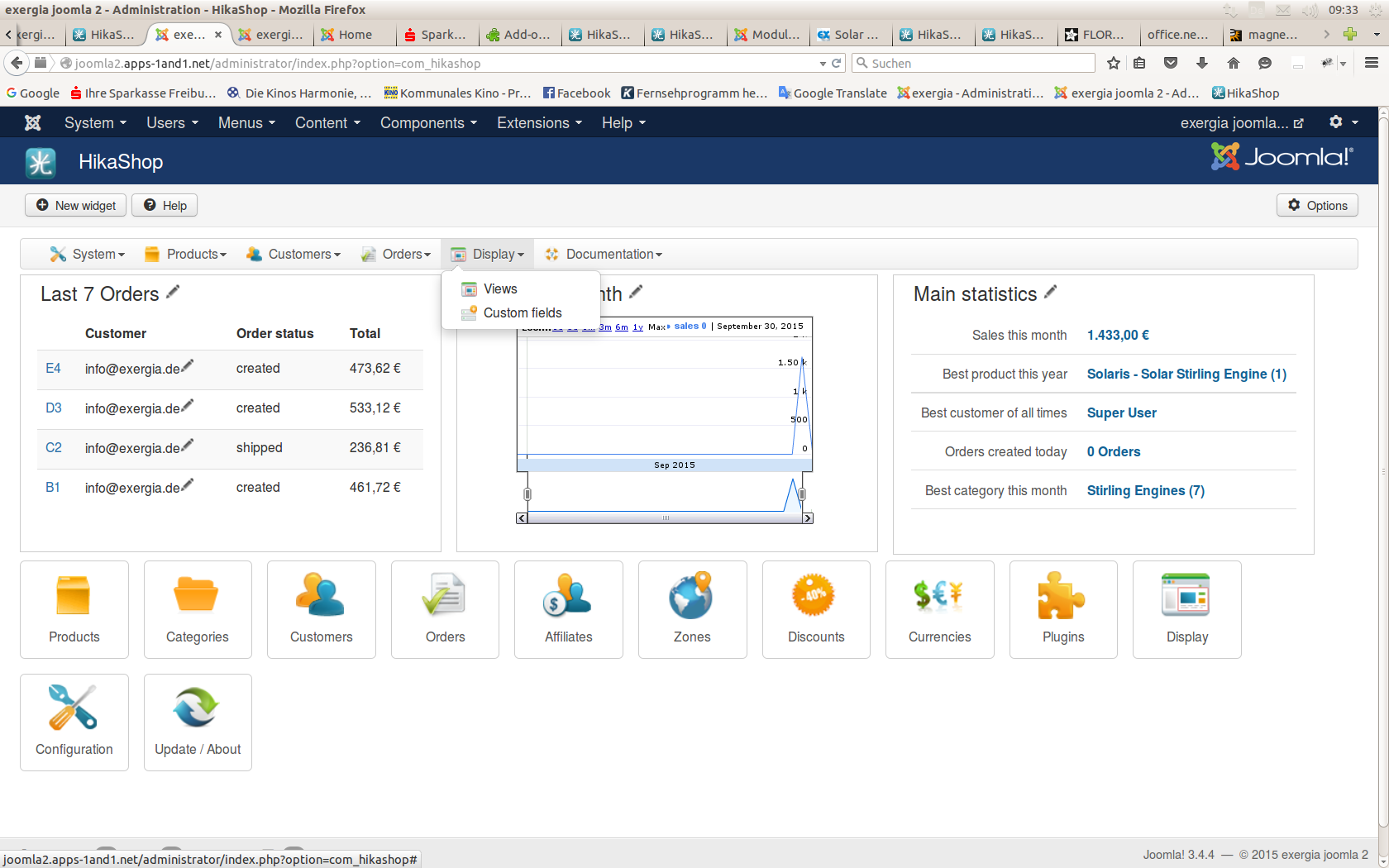Edit customer of order E4
Viewport: 1389px width, 868px height.
coord(188,365)
